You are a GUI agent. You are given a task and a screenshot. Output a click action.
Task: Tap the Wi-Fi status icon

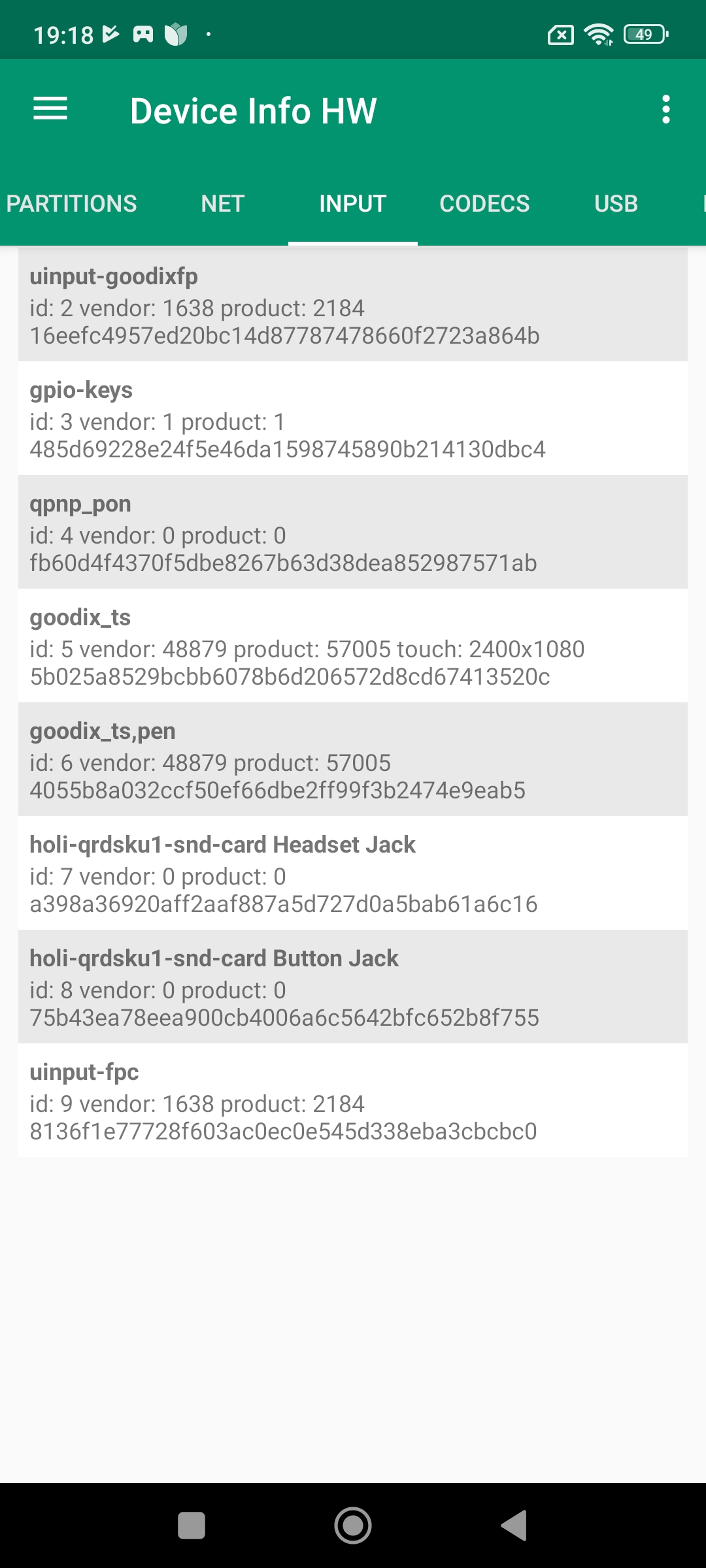click(x=598, y=34)
